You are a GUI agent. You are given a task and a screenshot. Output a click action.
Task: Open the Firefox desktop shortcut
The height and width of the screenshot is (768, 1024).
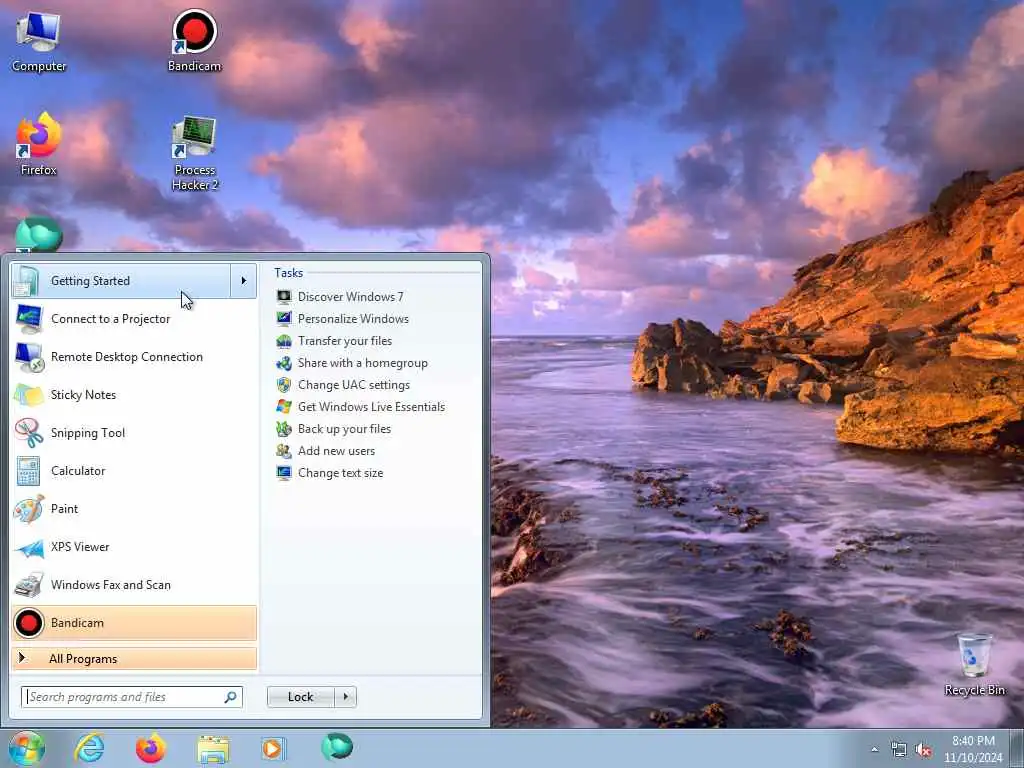coord(39,144)
